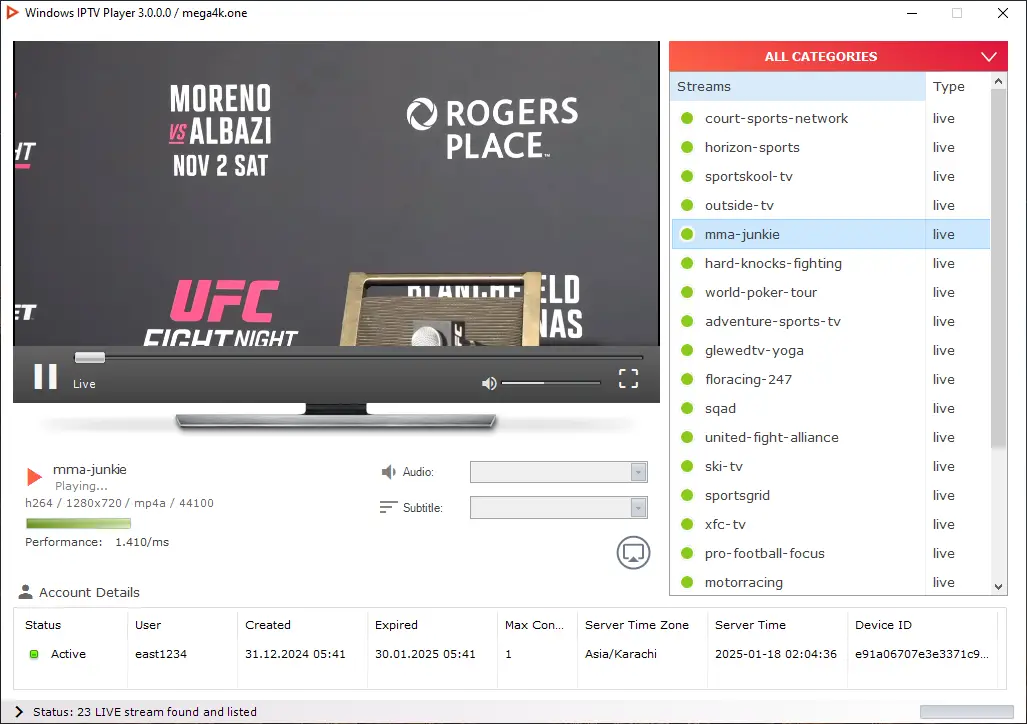Select the adventure-sports-tv stream
This screenshot has width=1027, height=724.
pyautogui.click(x=831, y=321)
